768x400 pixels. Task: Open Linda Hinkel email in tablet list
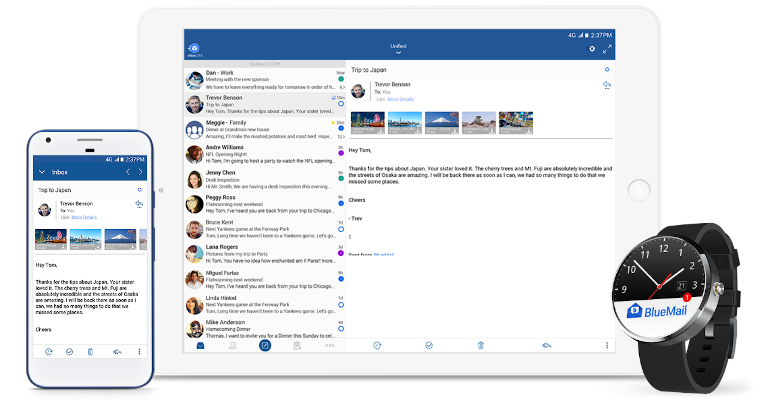point(265,304)
